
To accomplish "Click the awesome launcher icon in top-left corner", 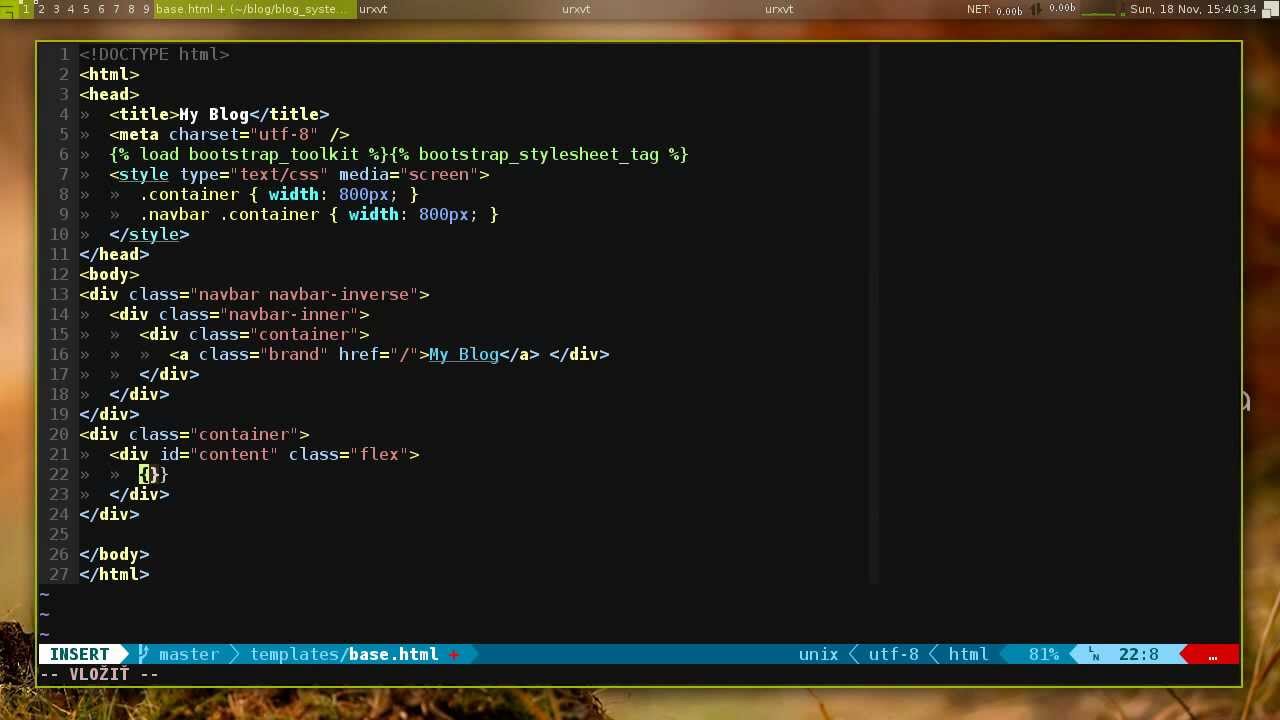I will tap(8, 9).
